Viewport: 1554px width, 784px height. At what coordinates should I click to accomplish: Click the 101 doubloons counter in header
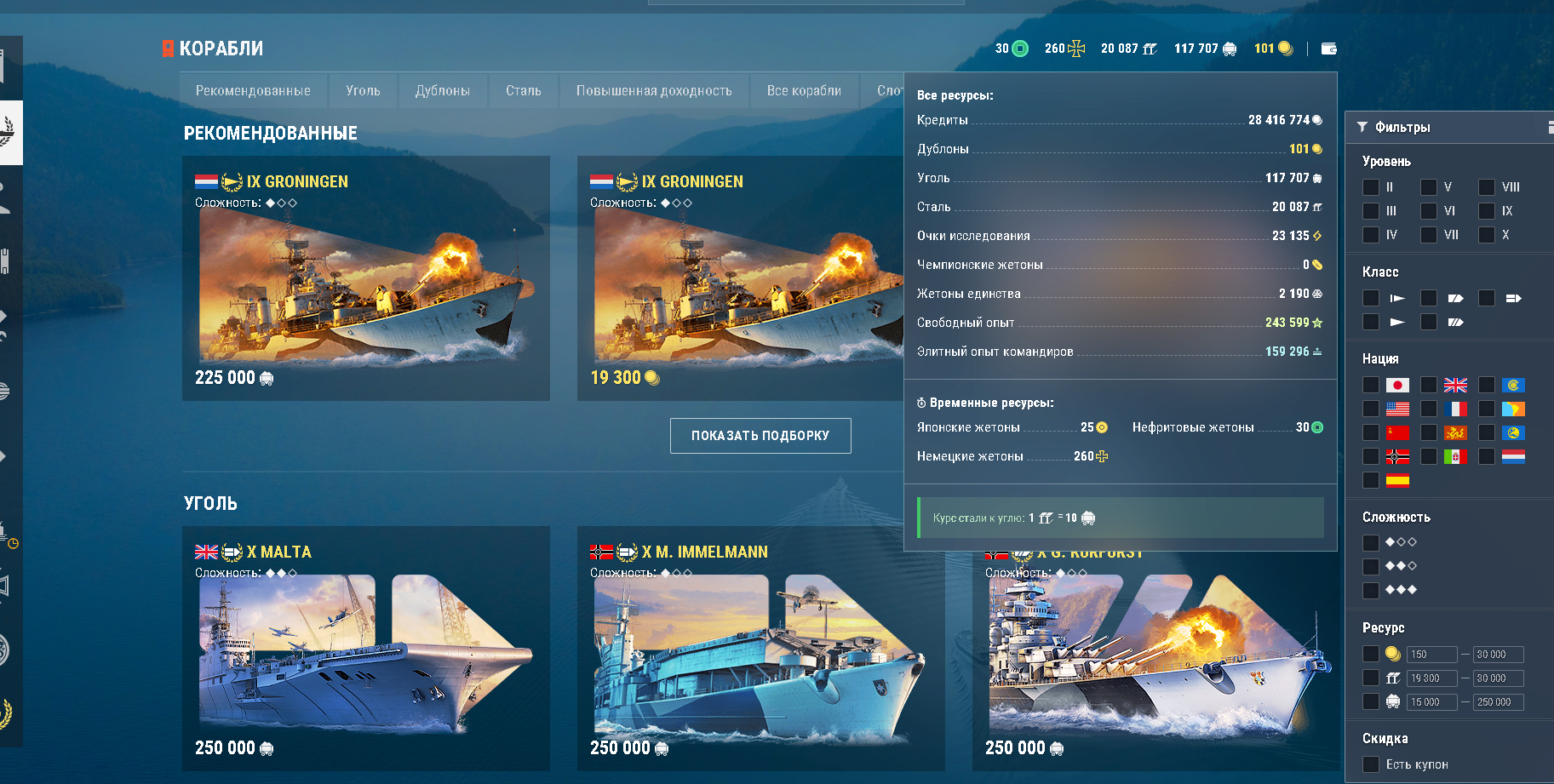click(x=1274, y=49)
